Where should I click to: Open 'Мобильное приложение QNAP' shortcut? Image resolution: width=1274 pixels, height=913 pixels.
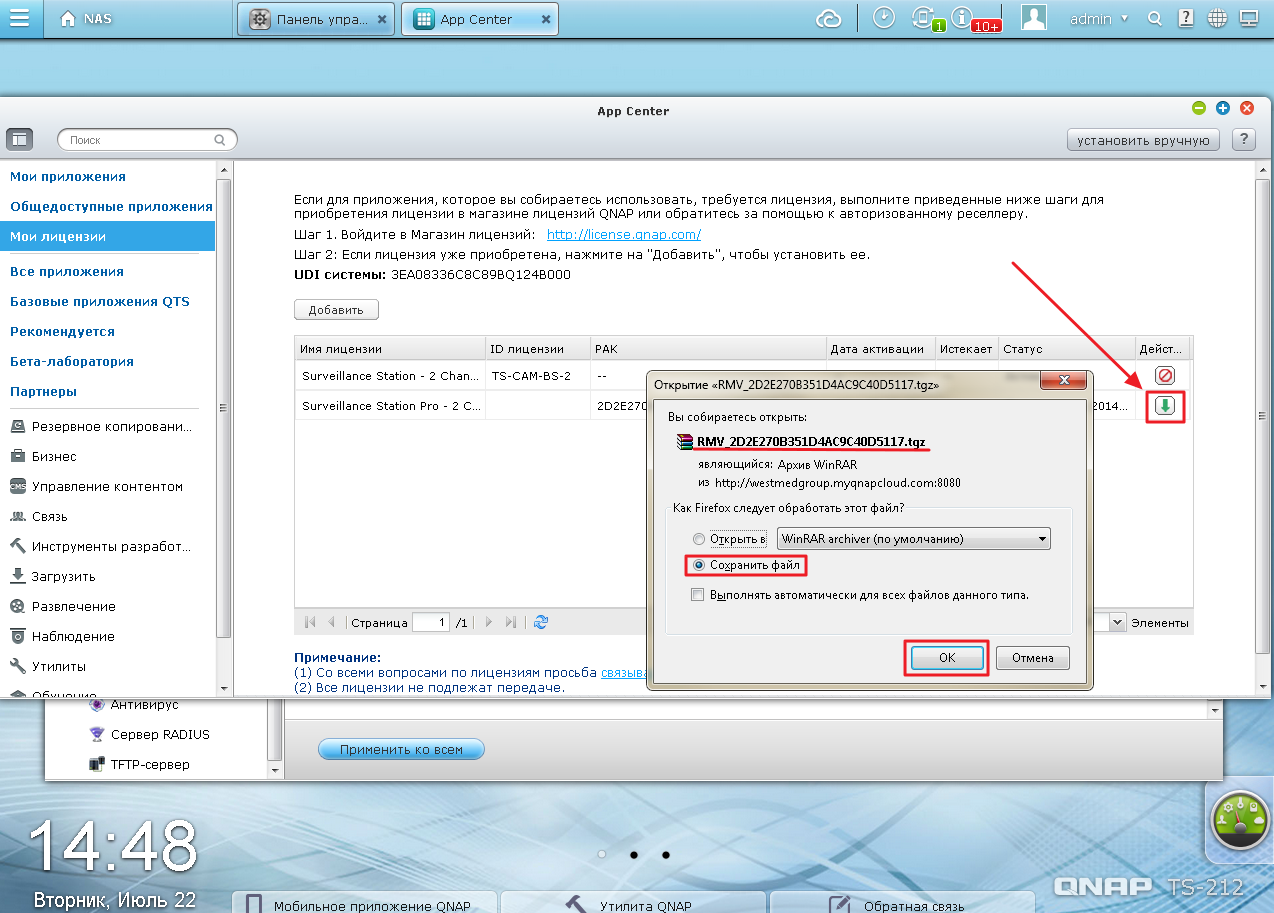365,902
